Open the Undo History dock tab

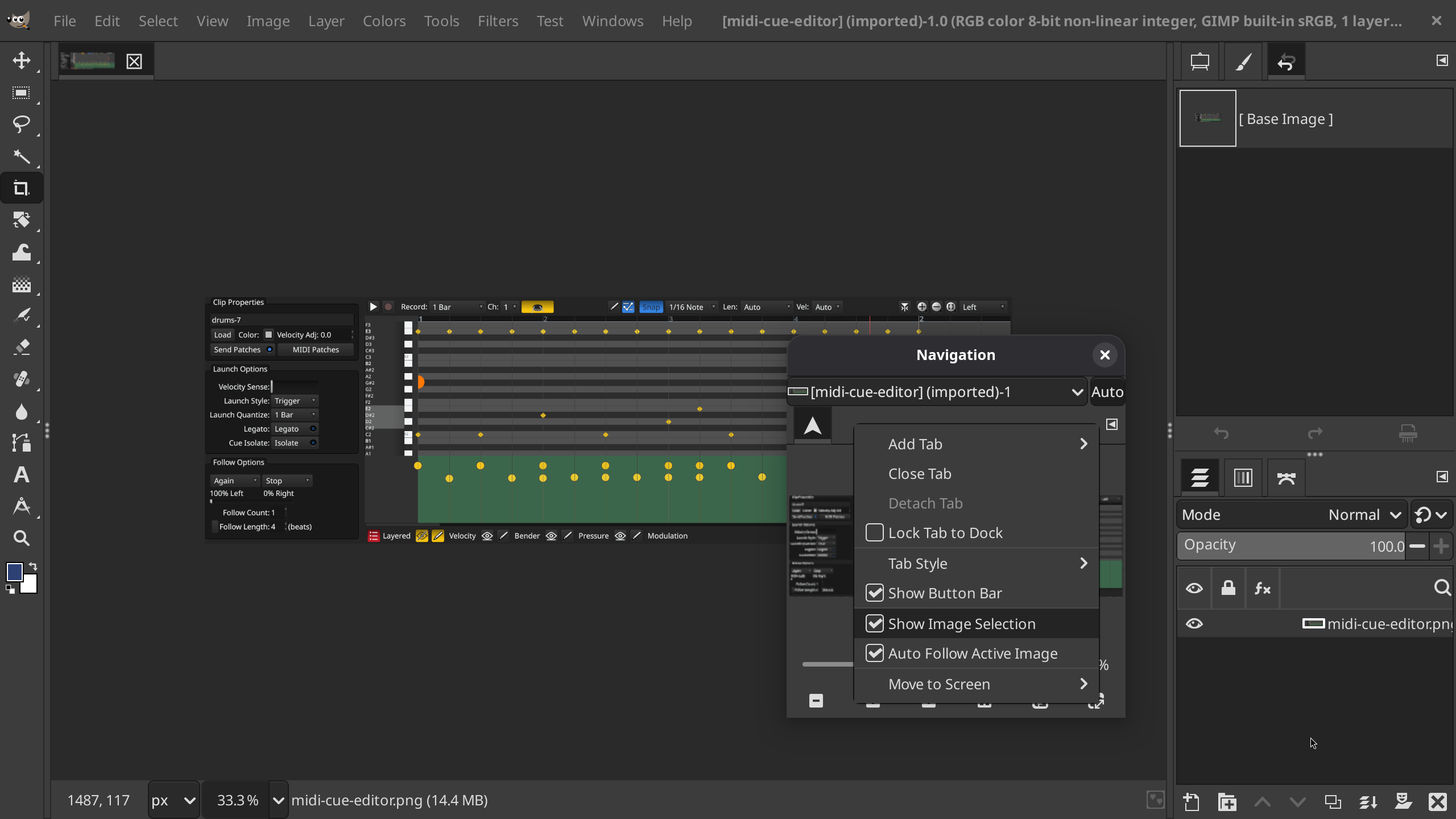[1286, 61]
